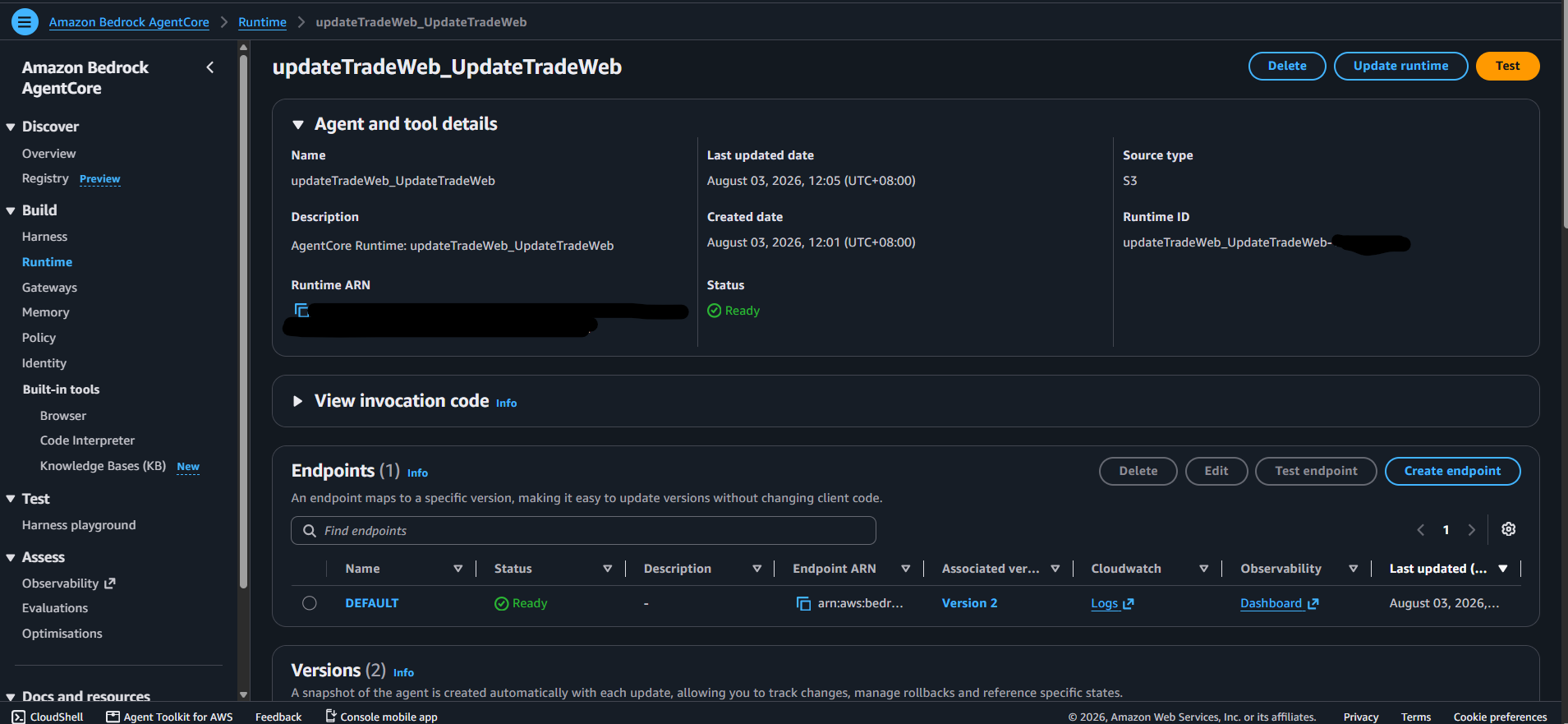Open Evaluations in side navigation
Image resolution: width=1568 pixels, height=724 pixels.
pos(55,608)
